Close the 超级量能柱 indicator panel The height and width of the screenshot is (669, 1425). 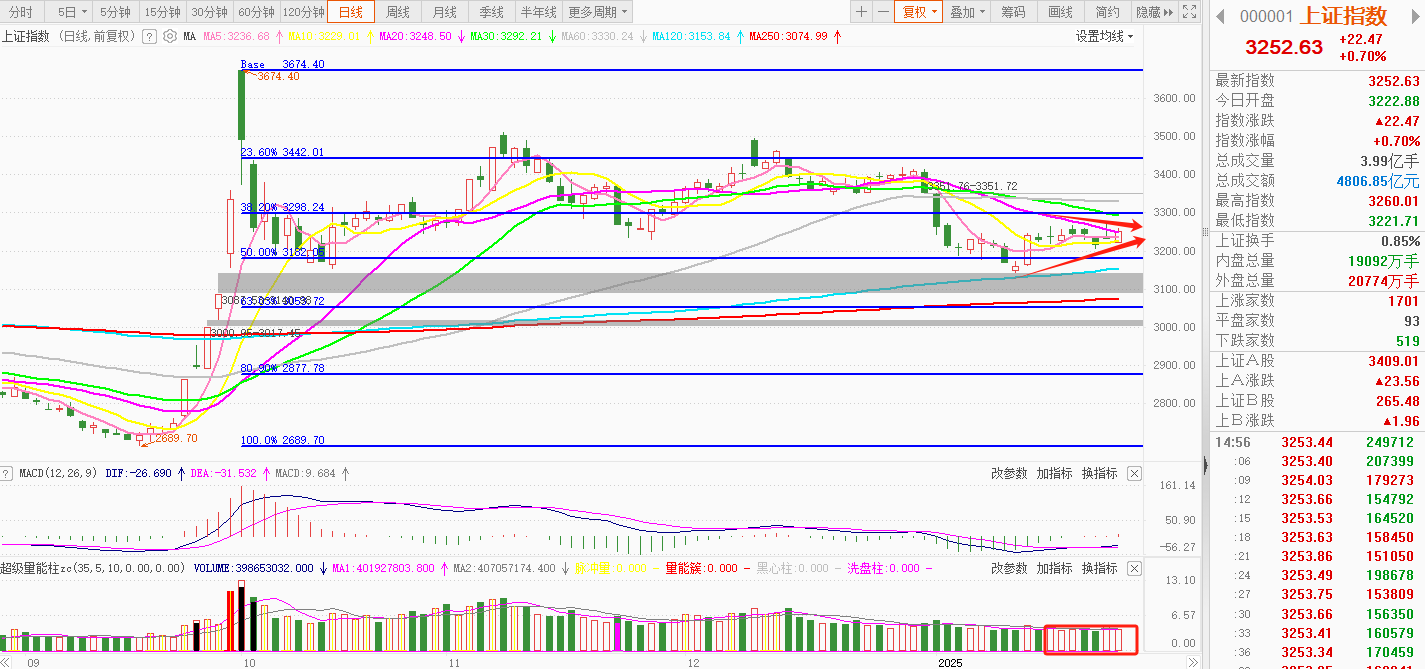coord(1134,568)
